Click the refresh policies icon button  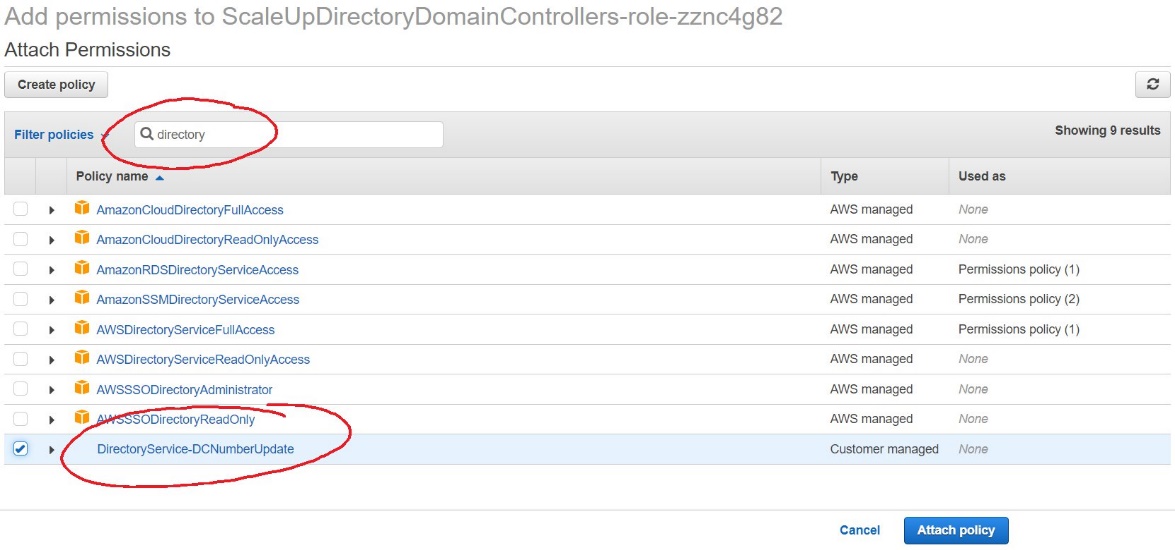1153,85
